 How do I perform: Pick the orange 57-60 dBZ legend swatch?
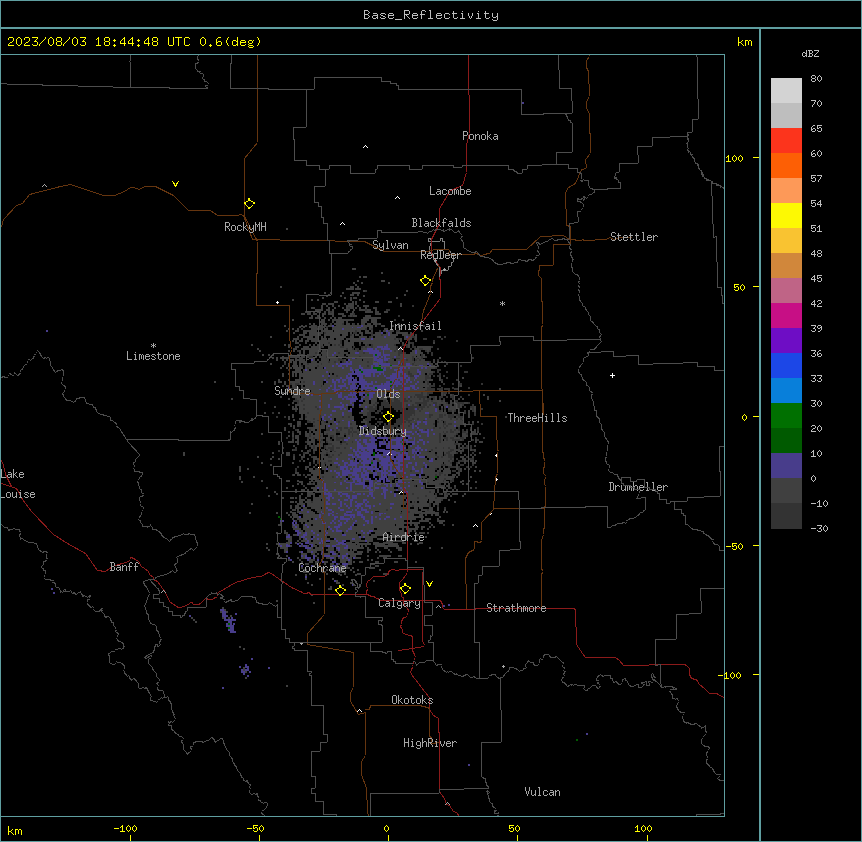(786, 165)
